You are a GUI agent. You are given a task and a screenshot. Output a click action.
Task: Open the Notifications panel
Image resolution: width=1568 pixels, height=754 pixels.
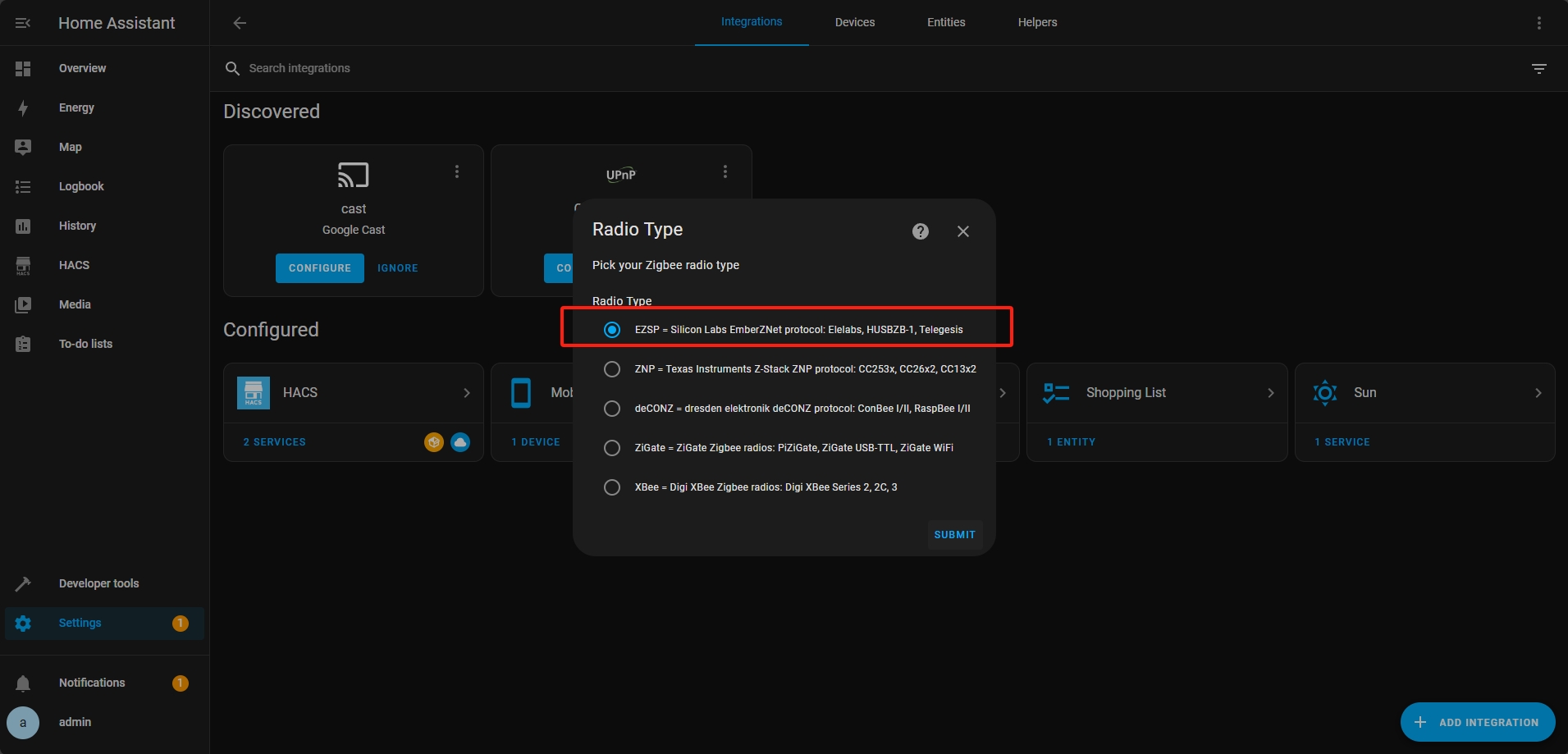(x=92, y=683)
